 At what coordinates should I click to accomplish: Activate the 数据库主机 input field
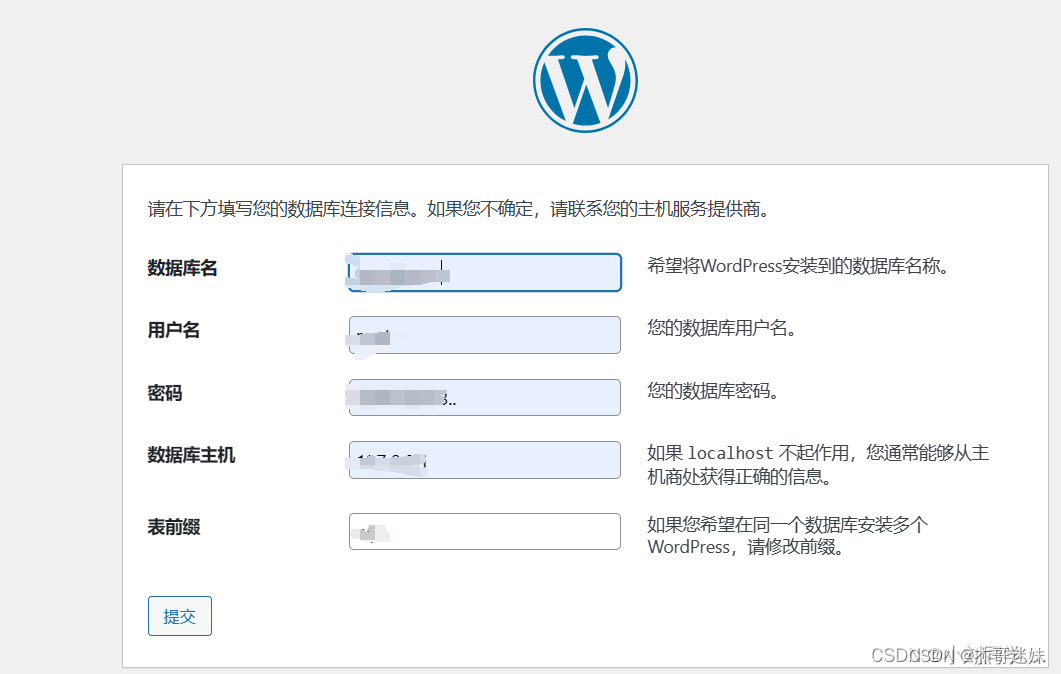point(484,460)
